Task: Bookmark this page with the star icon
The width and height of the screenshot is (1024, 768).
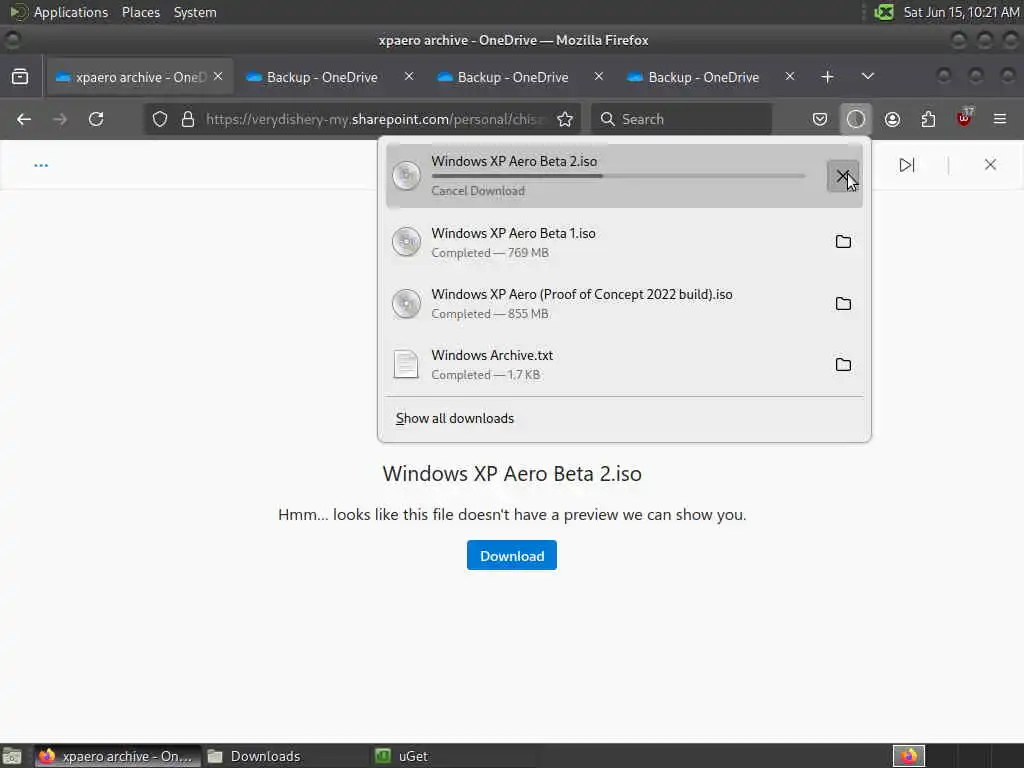Action: point(565,119)
